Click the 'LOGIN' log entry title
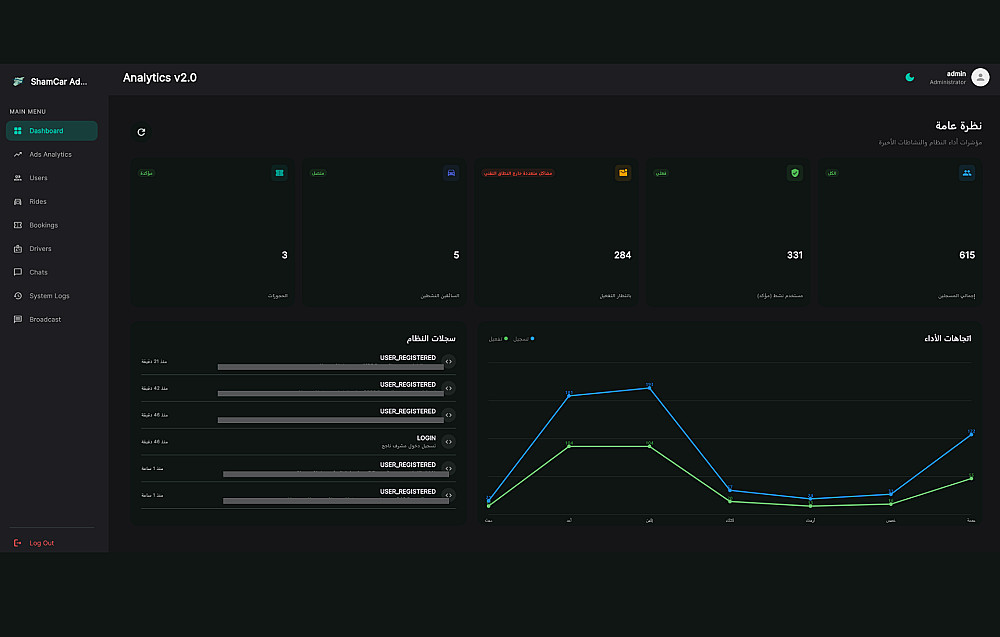 point(427,438)
